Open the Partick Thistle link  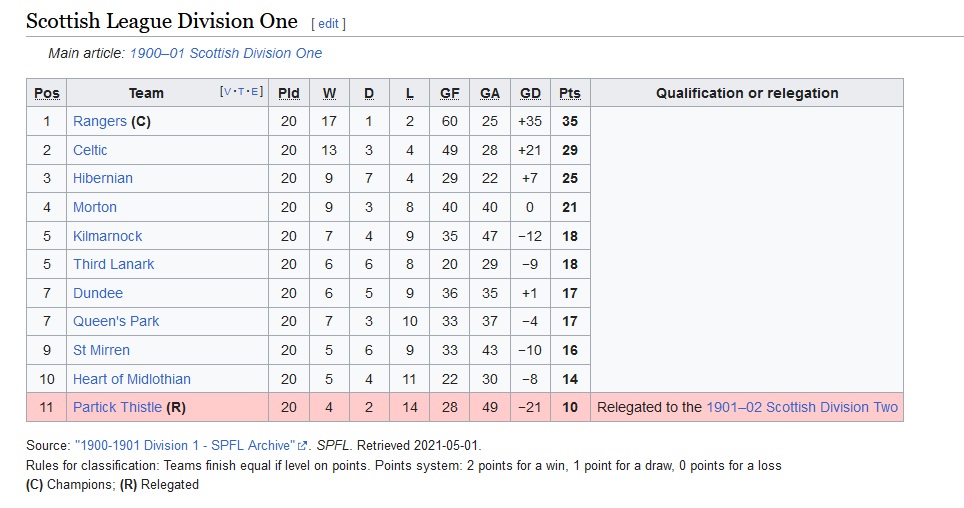coord(117,407)
